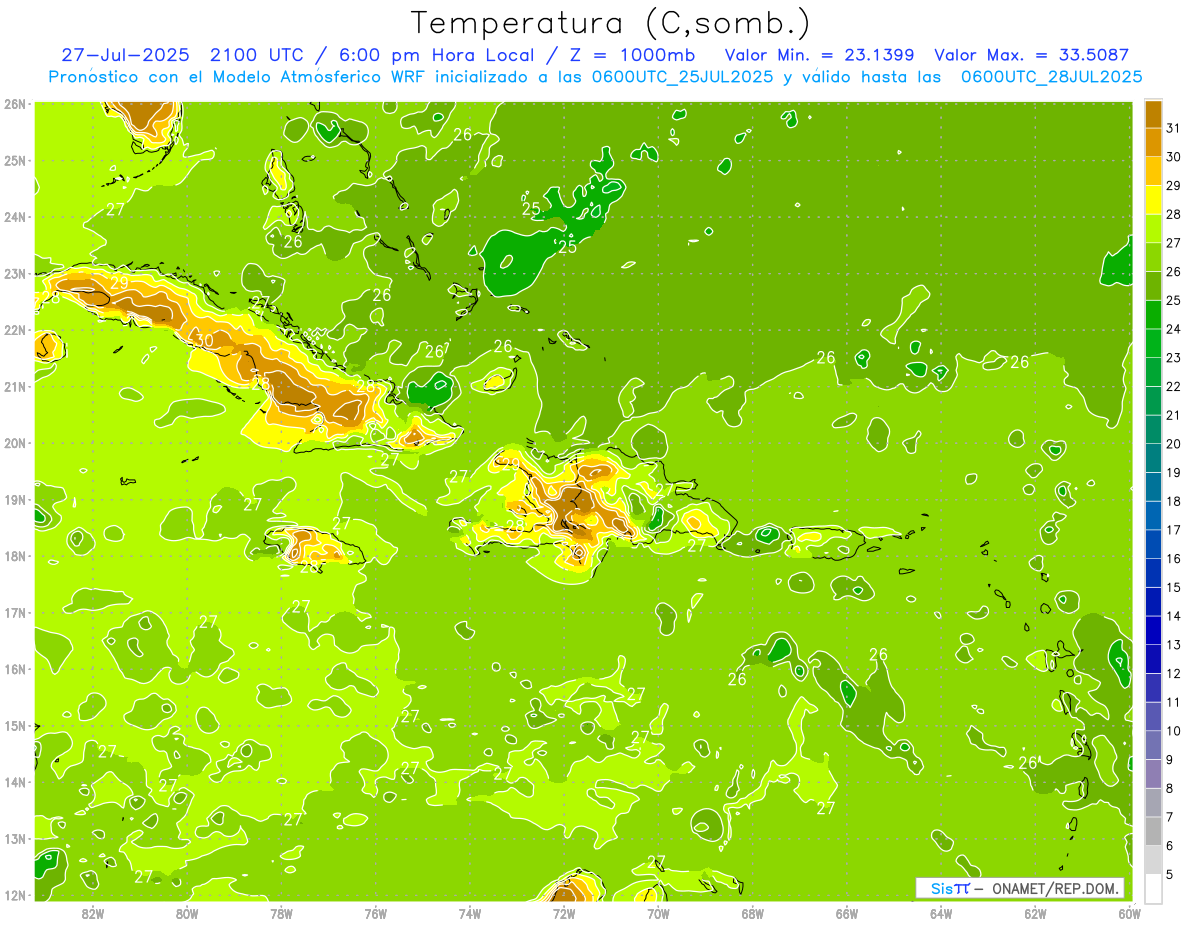Click the '26N' latitude axis label
Image resolution: width=1200 pixels, height=927 pixels.
pyautogui.click(x=15, y=104)
